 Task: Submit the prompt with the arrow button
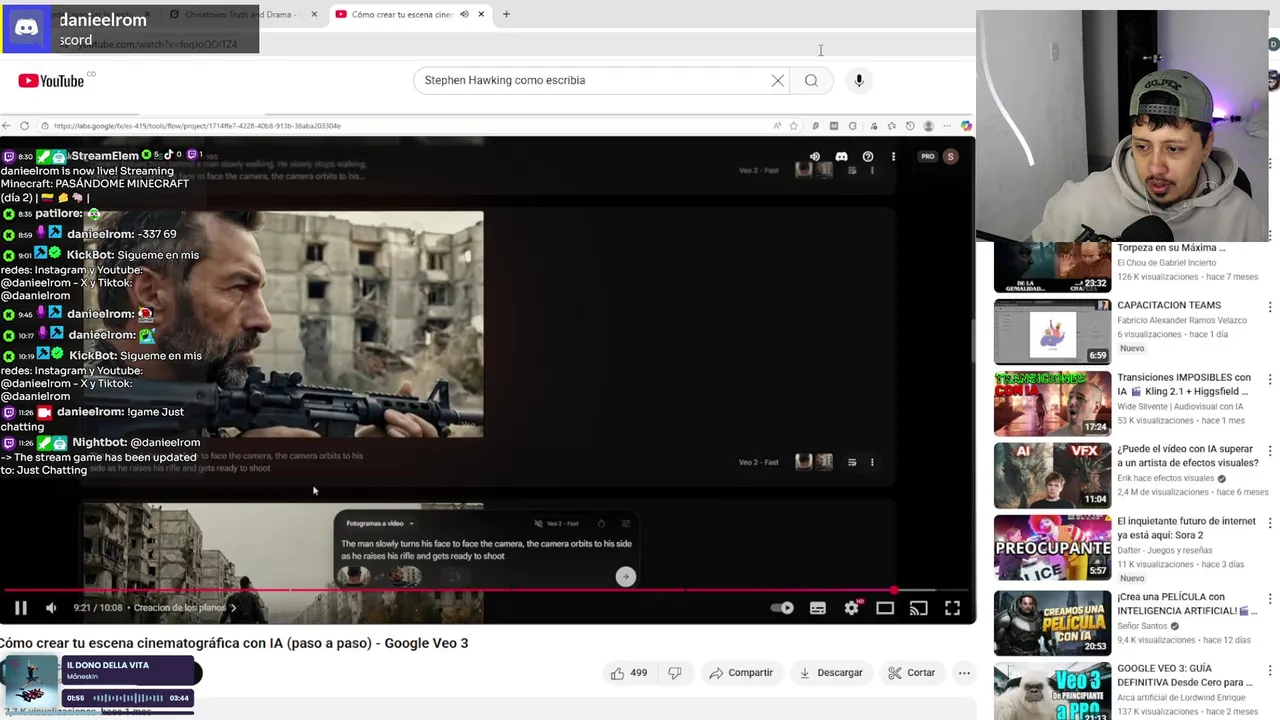tap(625, 576)
